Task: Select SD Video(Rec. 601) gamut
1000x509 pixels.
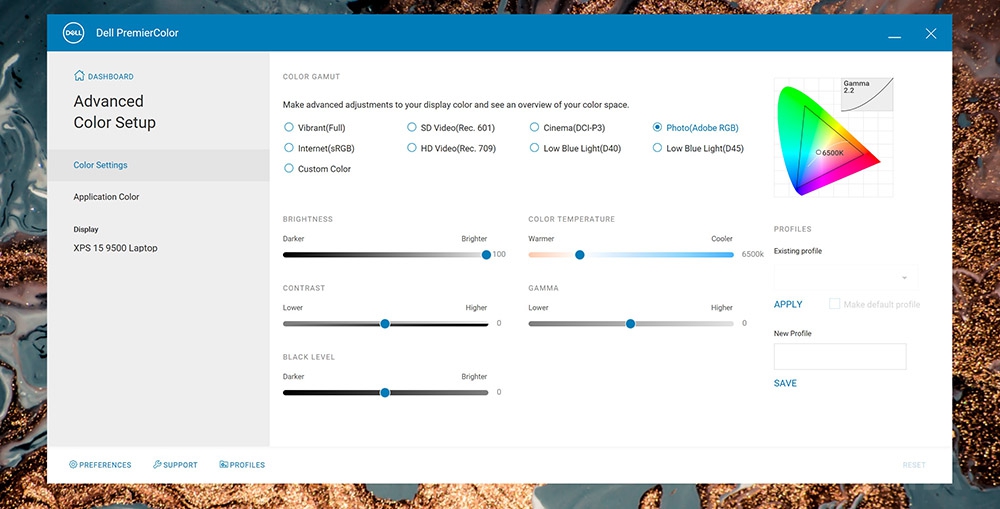Action: [x=412, y=128]
